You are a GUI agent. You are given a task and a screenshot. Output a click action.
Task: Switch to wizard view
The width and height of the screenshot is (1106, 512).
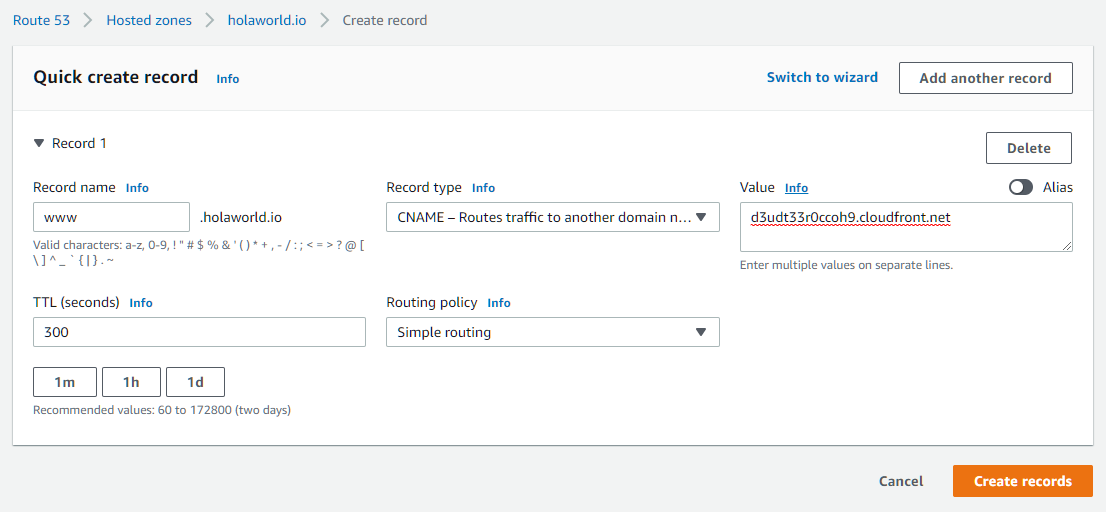[822, 77]
